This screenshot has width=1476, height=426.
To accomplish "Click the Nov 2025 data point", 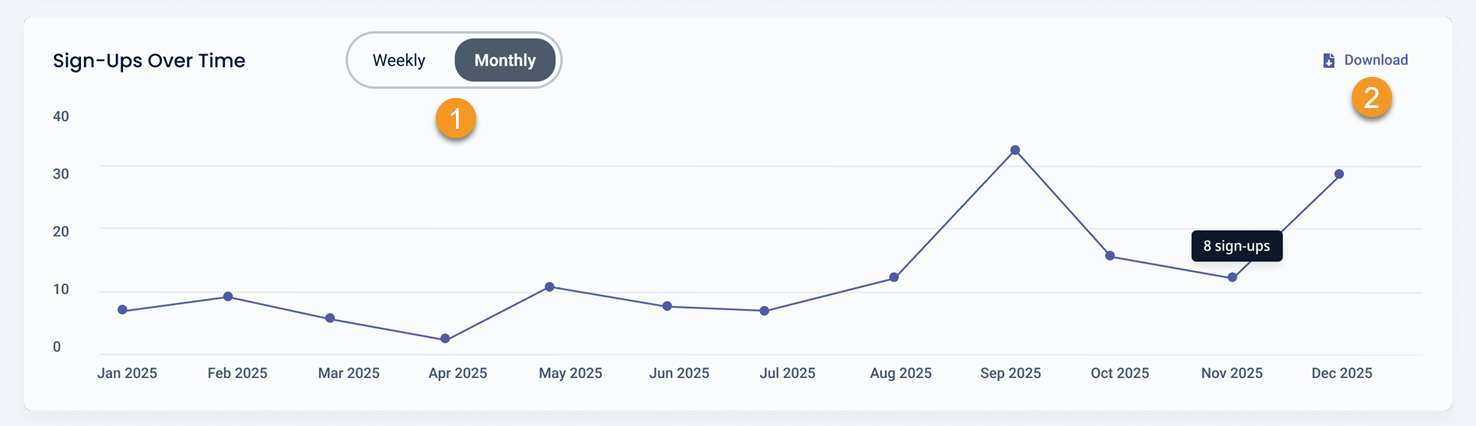I will (1232, 277).
